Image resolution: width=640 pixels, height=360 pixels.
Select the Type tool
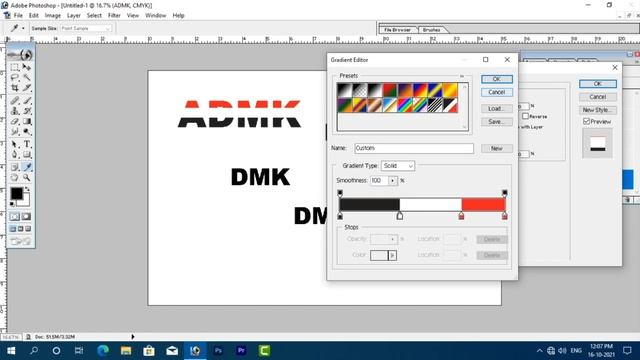pyautogui.click(x=27, y=144)
